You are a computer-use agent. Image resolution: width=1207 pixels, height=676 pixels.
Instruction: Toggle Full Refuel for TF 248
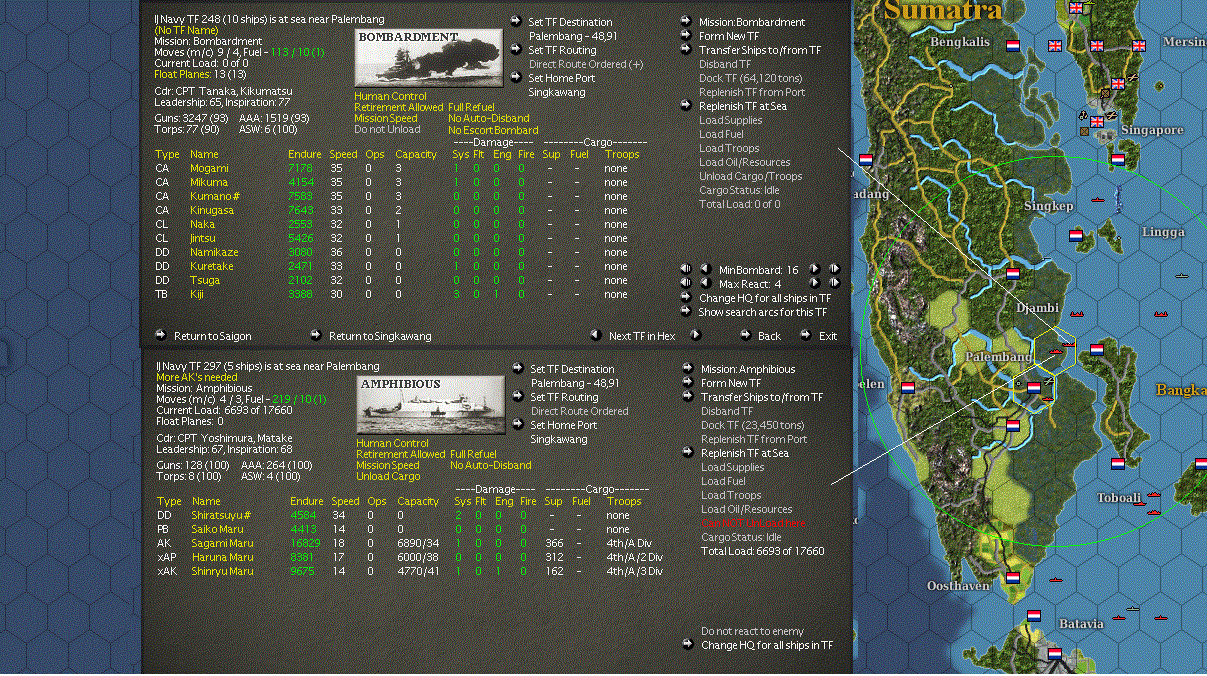[x=471, y=107]
